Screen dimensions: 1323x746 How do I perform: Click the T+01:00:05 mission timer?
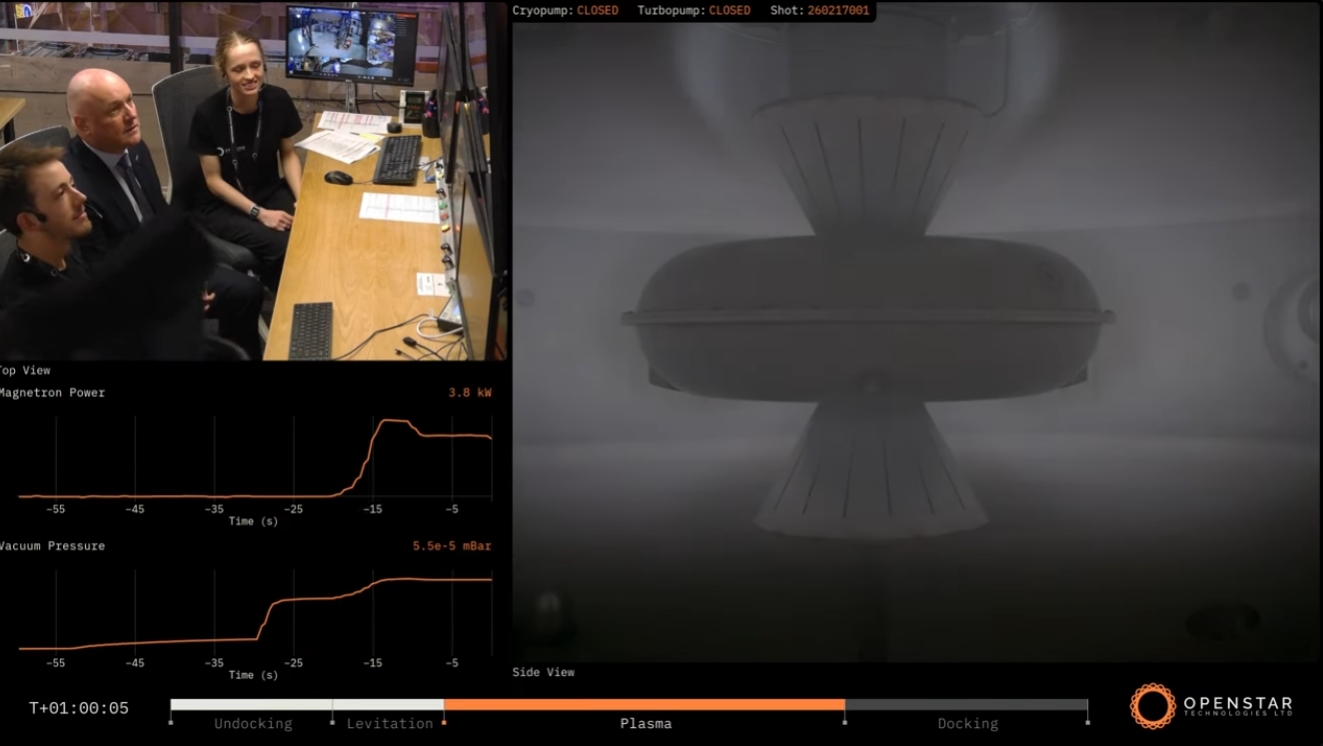point(79,708)
